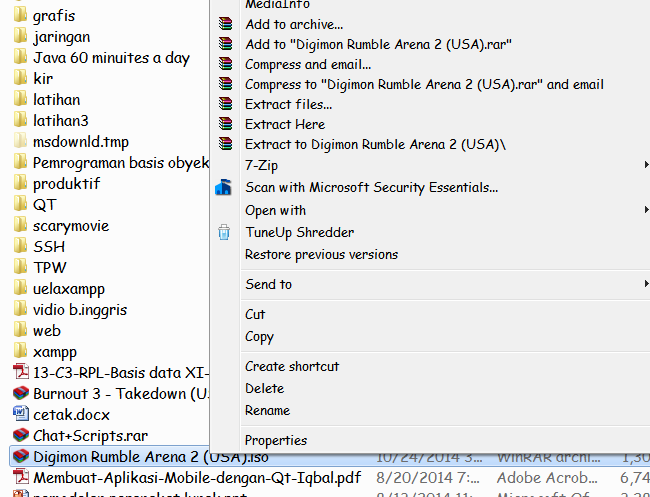Image resolution: width=650 pixels, height=497 pixels.
Task: Select "Chat+Scripts.rar" file name
Action: (90, 436)
